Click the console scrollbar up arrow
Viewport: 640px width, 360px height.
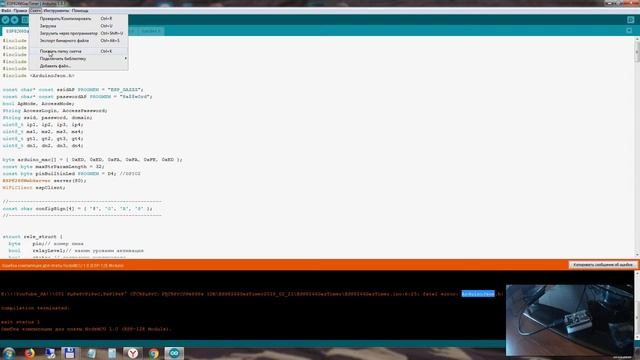[637, 273]
